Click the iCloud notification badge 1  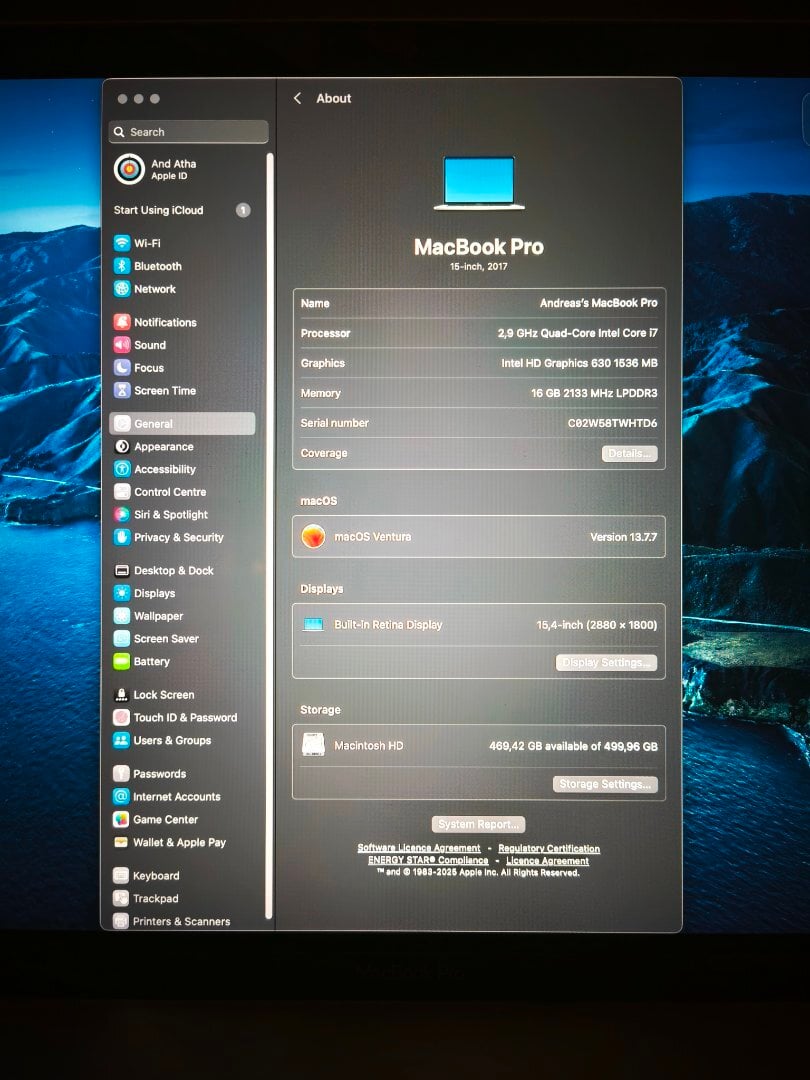pos(243,210)
